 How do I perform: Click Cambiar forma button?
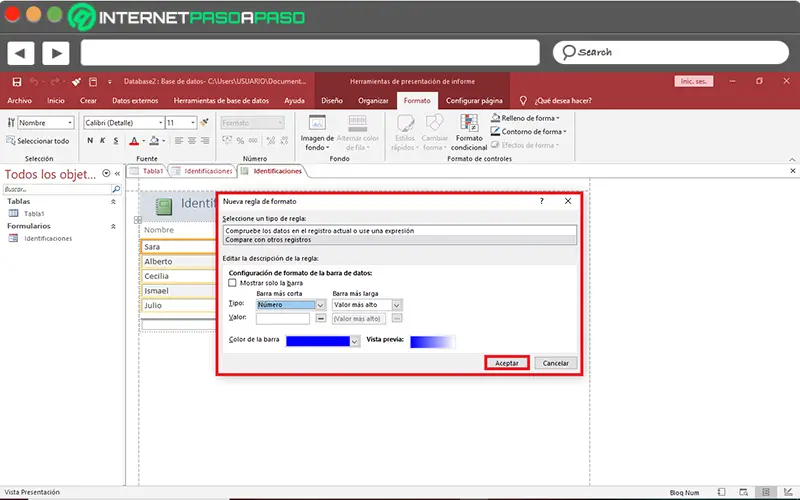[434, 133]
